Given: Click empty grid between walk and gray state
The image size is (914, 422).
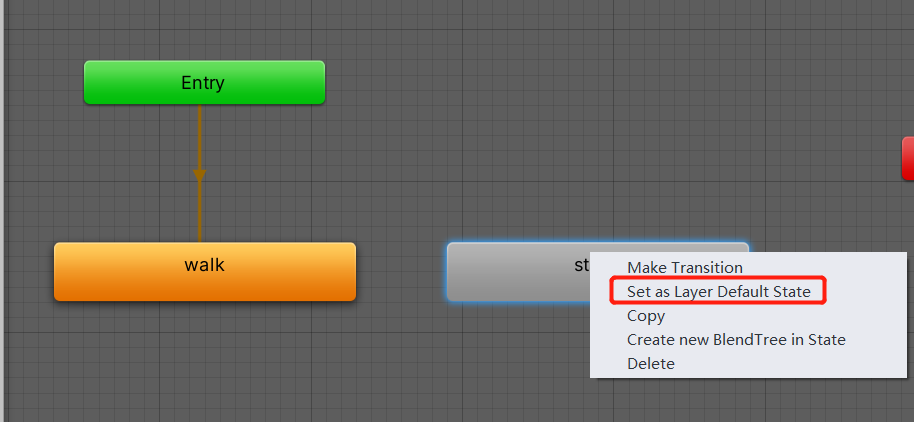Looking at the screenshot, I should tap(401, 272).
